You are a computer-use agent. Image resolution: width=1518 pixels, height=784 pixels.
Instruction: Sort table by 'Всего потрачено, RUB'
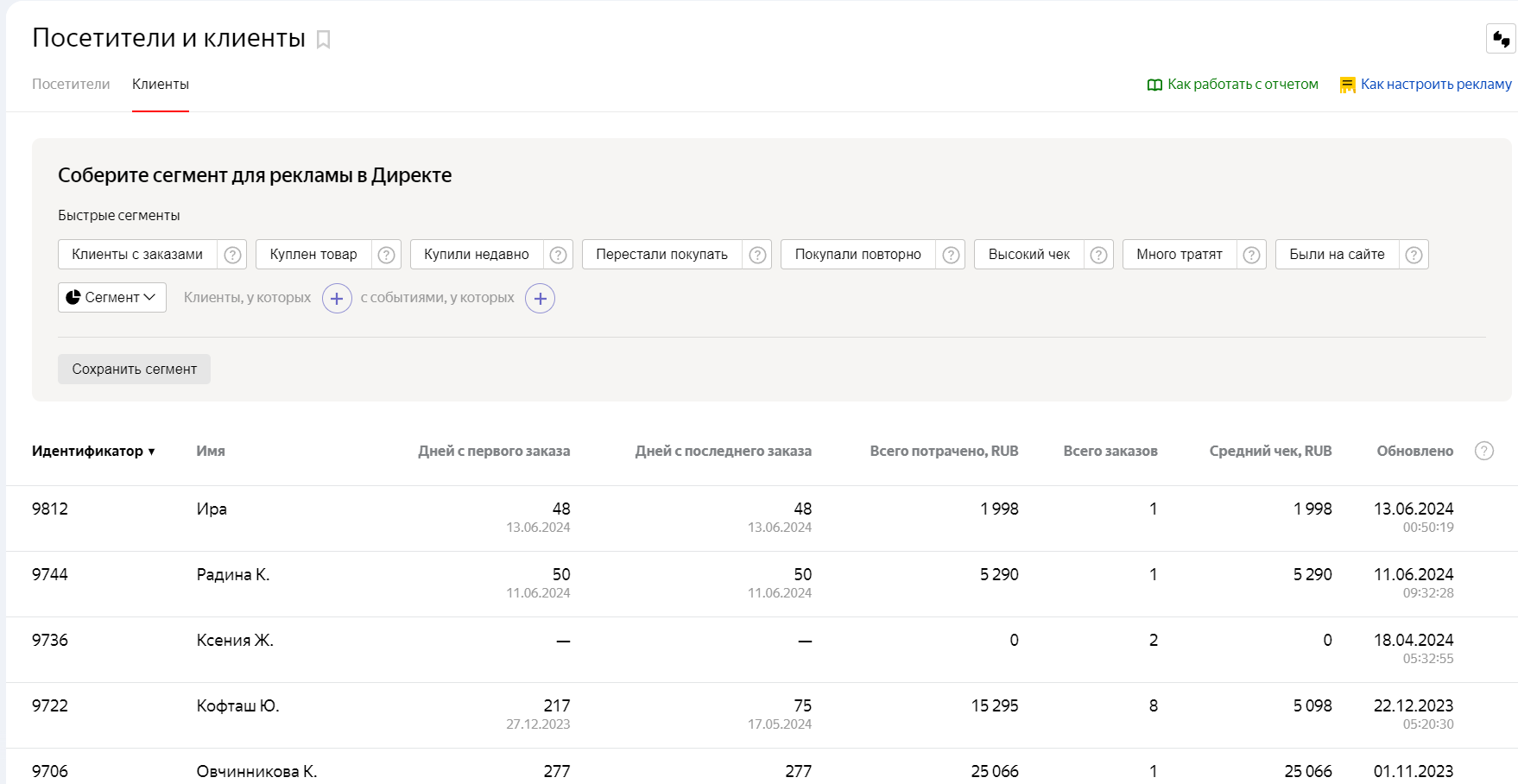pyautogui.click(x=944, y=451)
